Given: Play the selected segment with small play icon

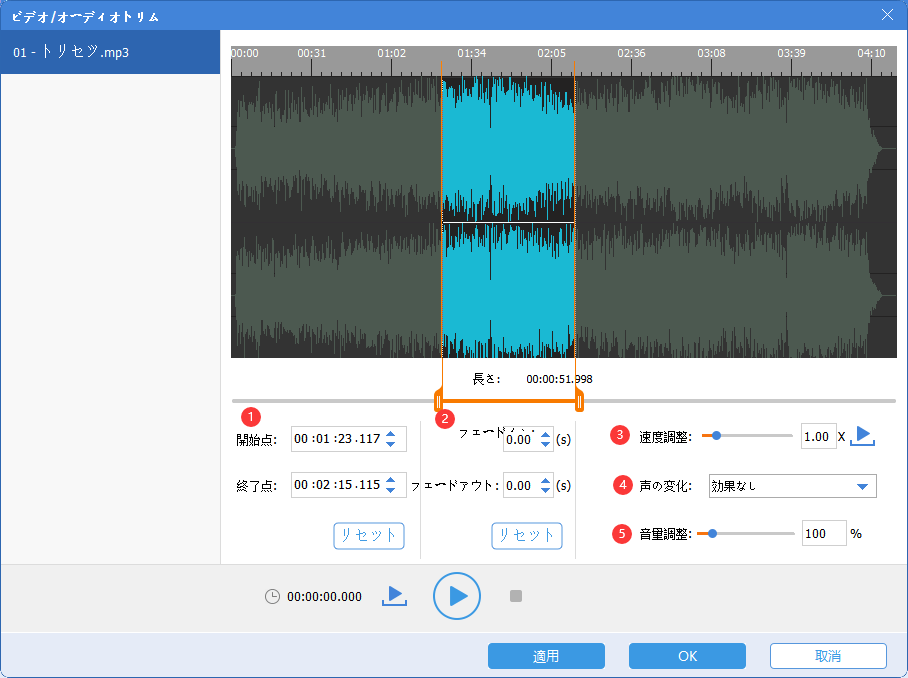Looking at the screenshot, I should point(394,596).
